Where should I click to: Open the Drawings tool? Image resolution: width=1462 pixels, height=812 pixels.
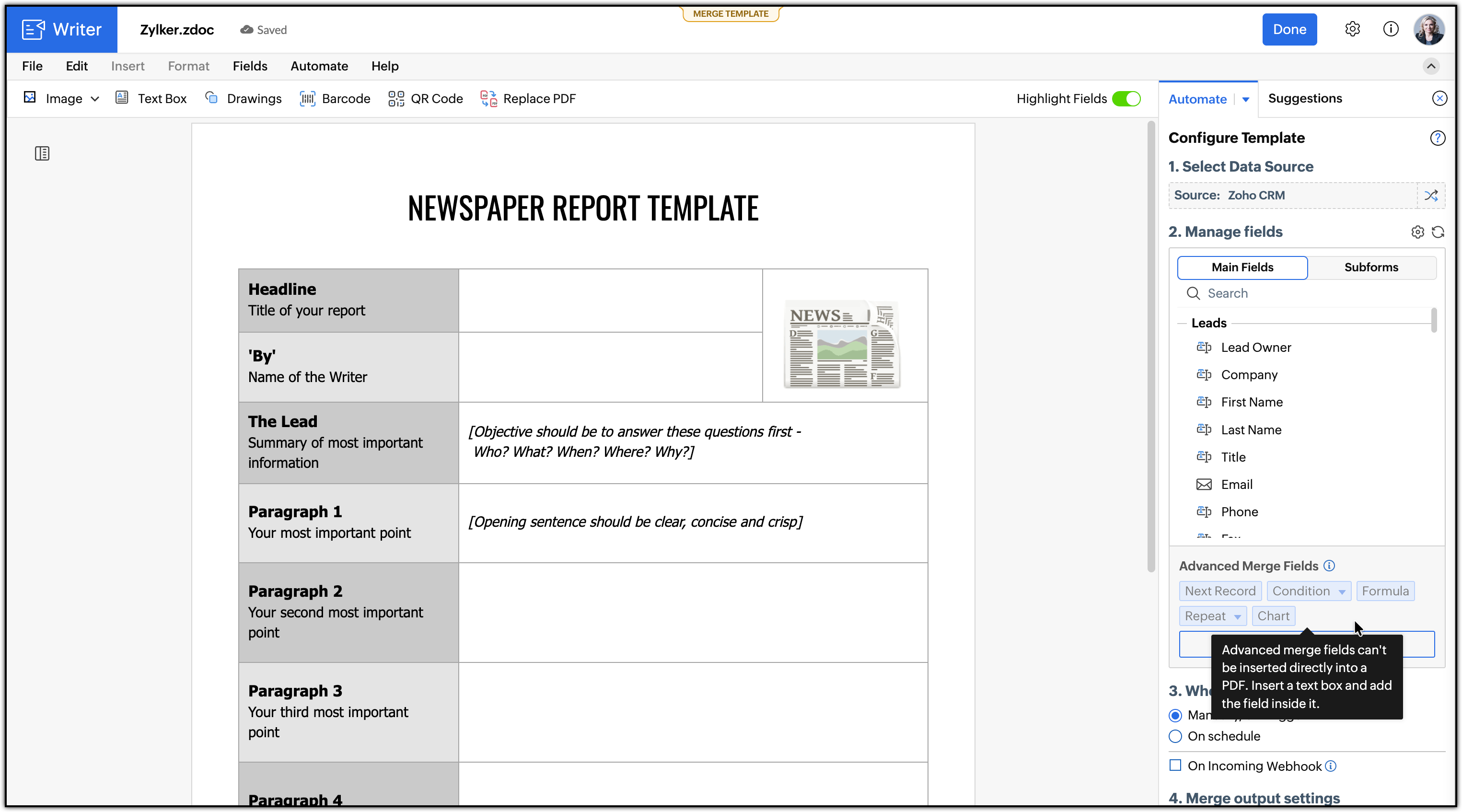[x=244, y=98]
